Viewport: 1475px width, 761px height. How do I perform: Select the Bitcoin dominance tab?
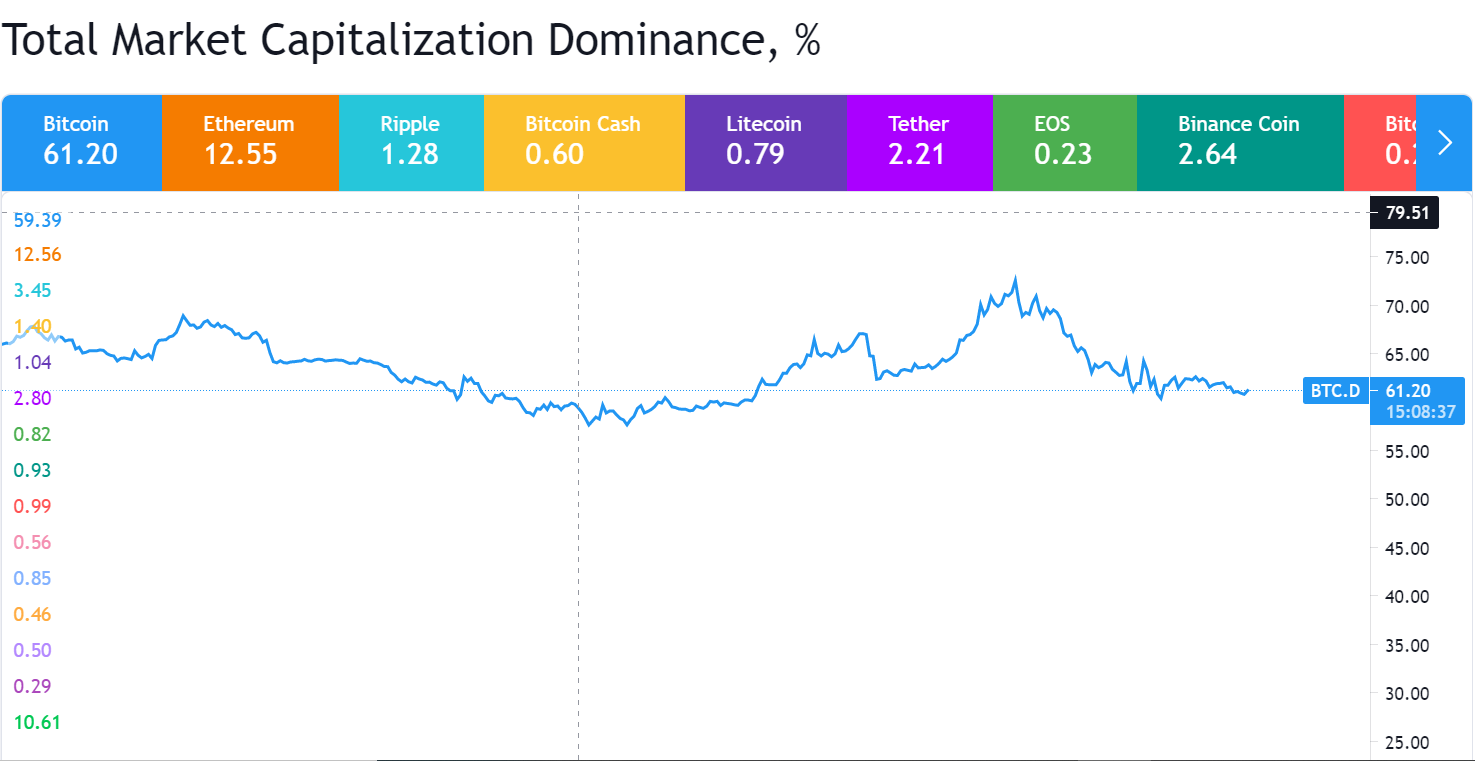(82, 142)
